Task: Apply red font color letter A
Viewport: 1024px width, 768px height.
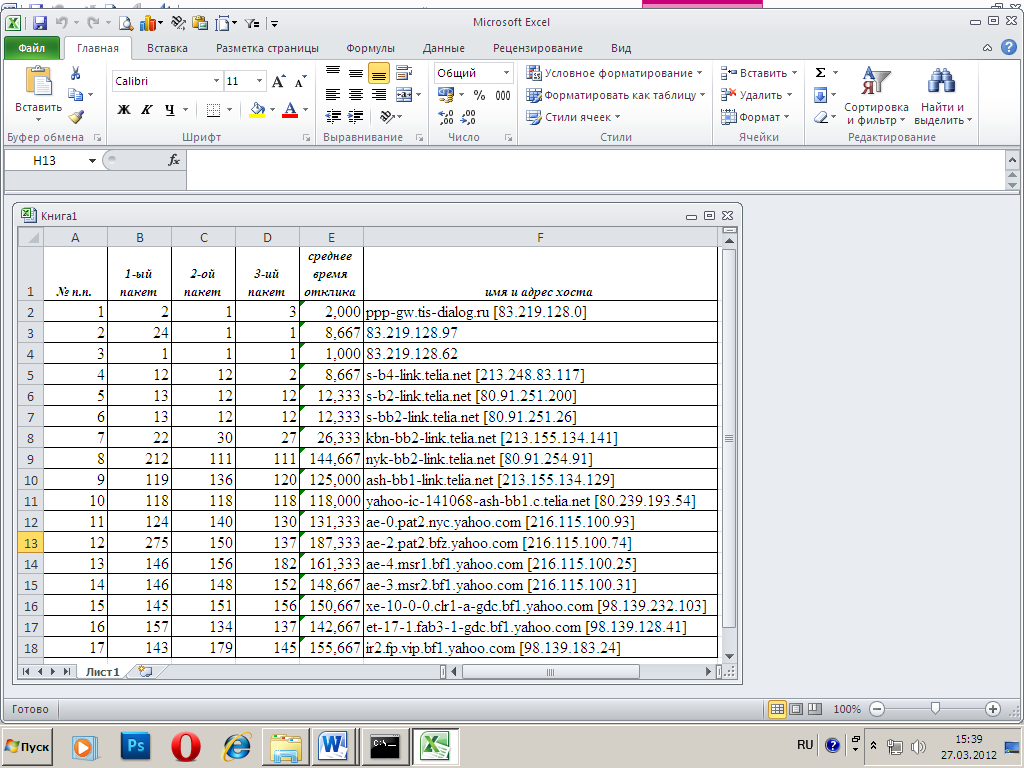Action: coord(290,110)
